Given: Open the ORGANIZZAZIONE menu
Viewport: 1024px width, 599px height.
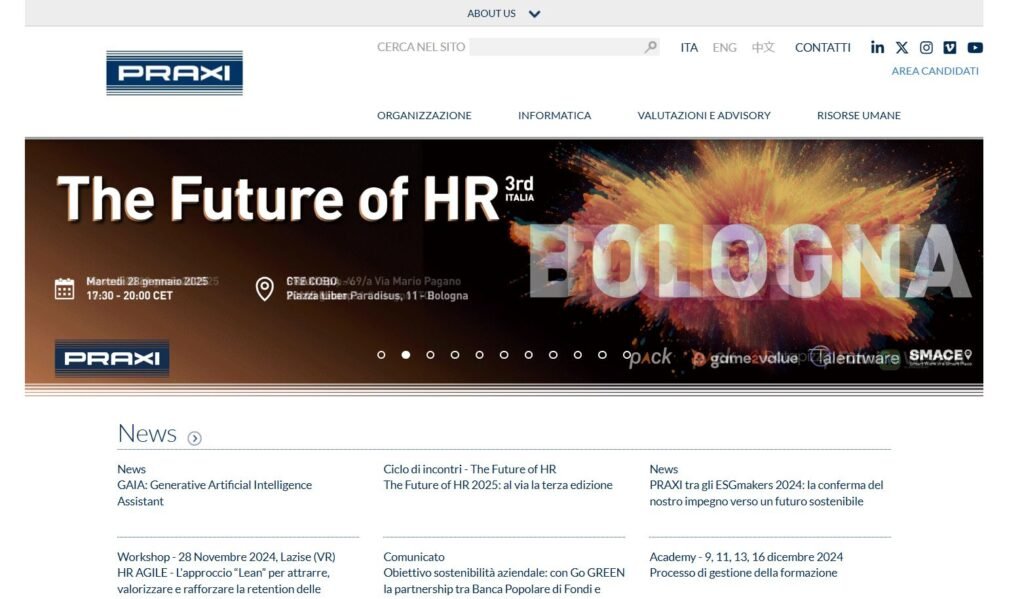Looking at the screenshot, I should [x=424, y=116].
